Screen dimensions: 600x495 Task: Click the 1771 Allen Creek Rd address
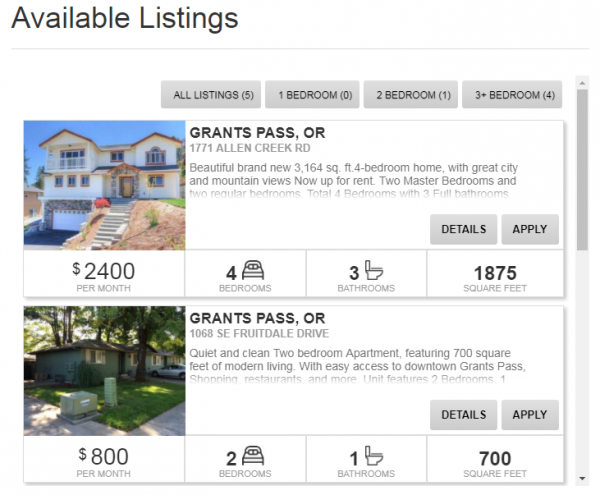click(x=244, y=148)
